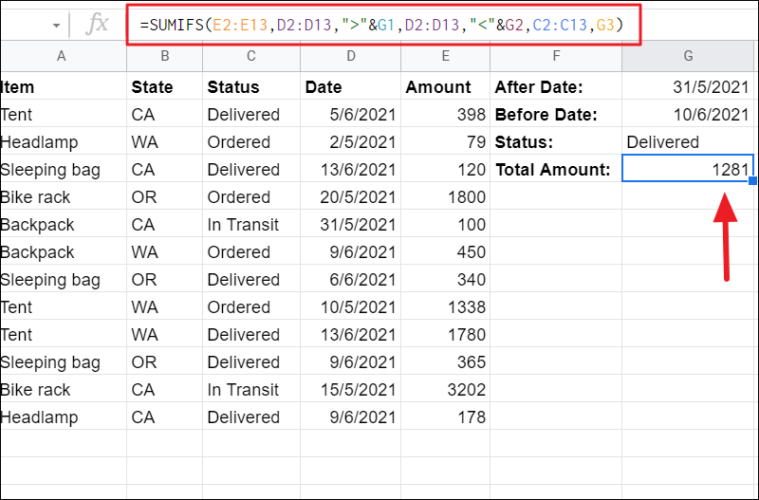The height and width of the screenshot is (500, 759).
Task: Click the fx function icon
Action: point(97,24)
